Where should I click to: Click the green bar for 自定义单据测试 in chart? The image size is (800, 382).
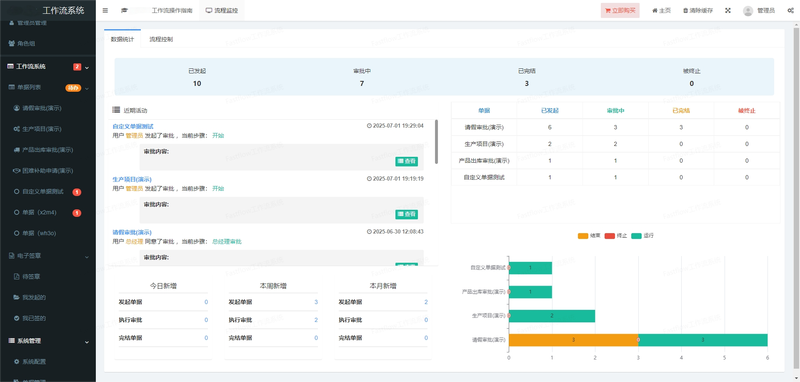click(531, 268)
